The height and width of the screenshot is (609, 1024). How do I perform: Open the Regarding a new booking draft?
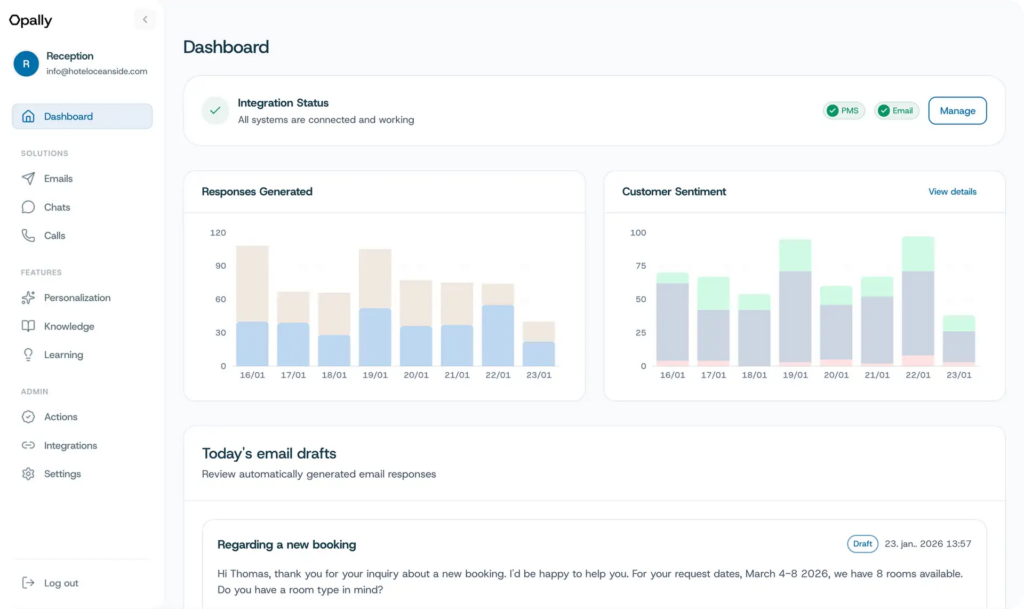click(x=287, y=544)
